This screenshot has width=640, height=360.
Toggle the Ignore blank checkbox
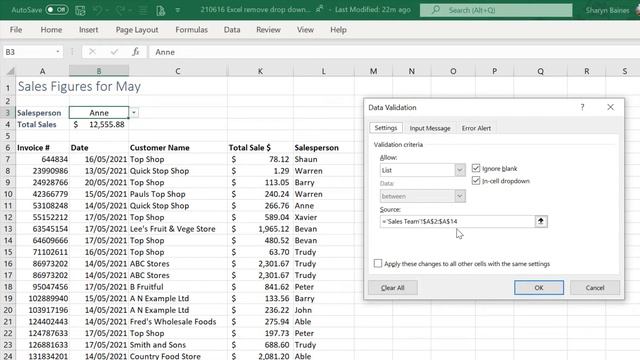coord(476,168)
